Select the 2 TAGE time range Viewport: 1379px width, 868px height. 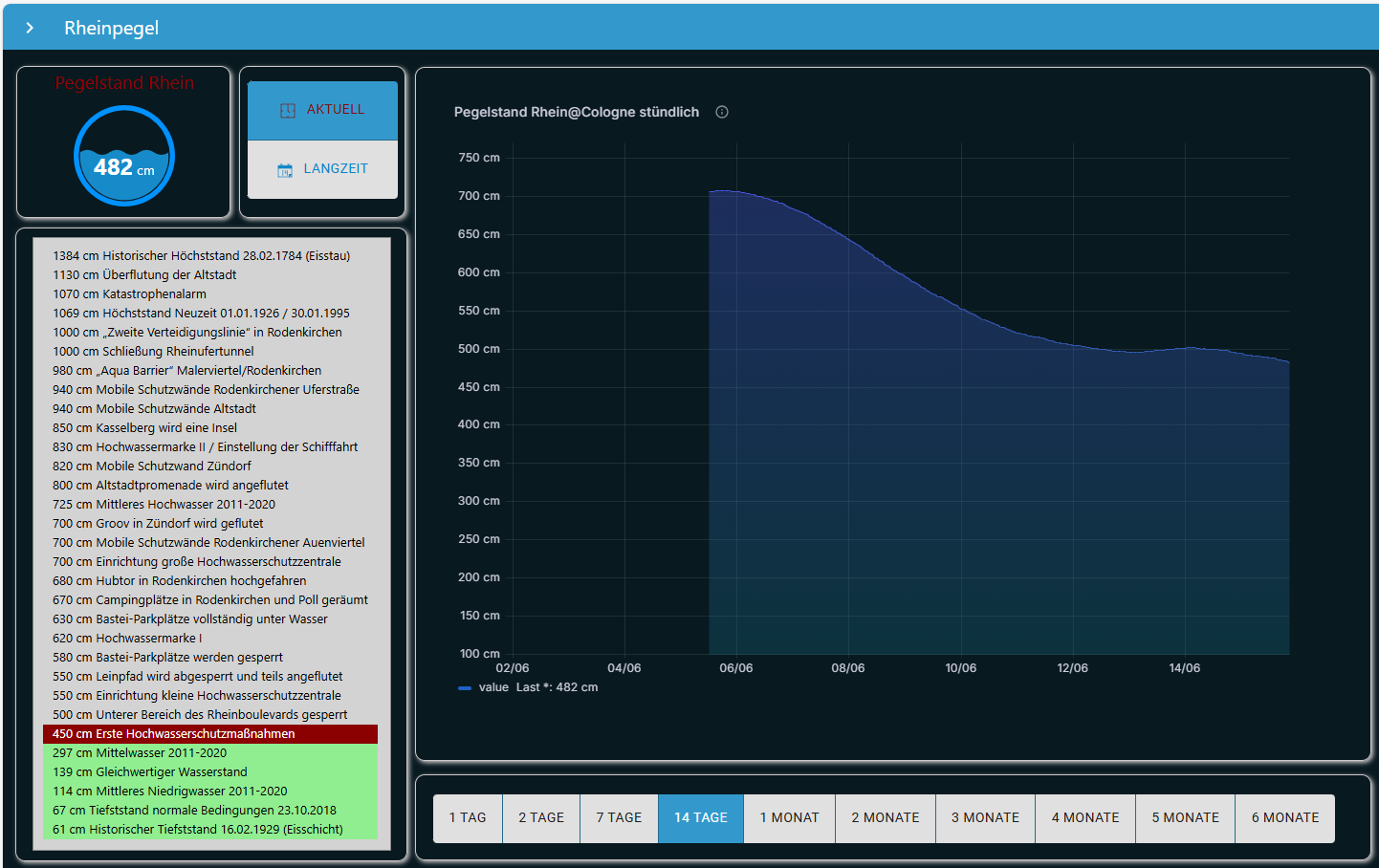(x=541, y=818)
